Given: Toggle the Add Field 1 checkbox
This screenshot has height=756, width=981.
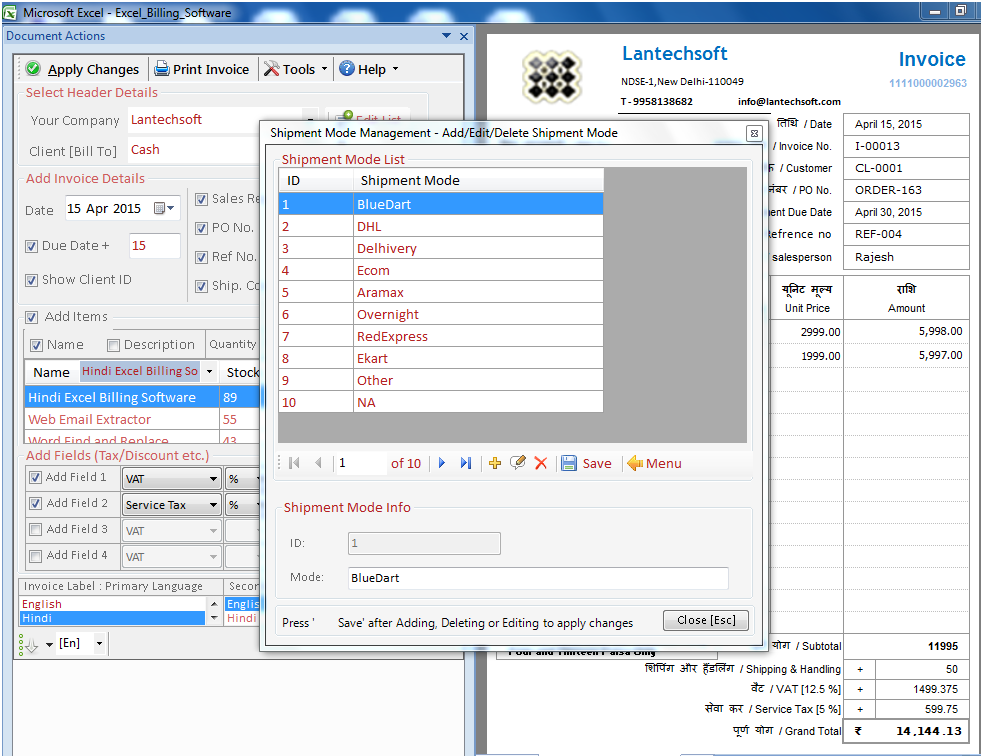Looking at the screenshot, I should [36, 478].
